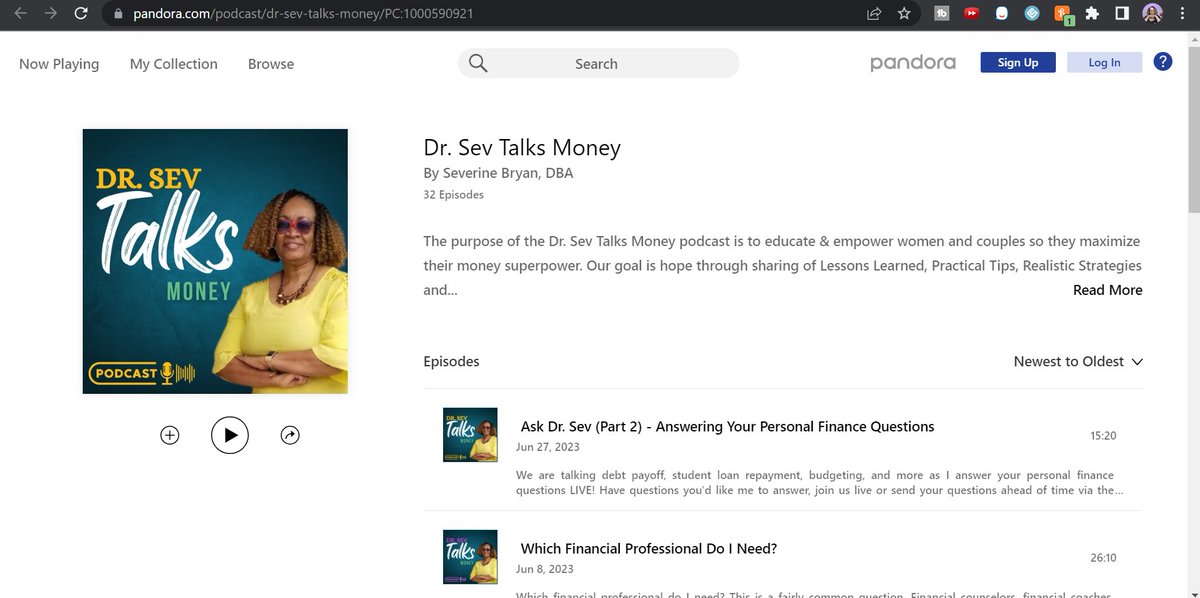Open 'Which Financial Professional Do I Need?' episode

point(649,548)
